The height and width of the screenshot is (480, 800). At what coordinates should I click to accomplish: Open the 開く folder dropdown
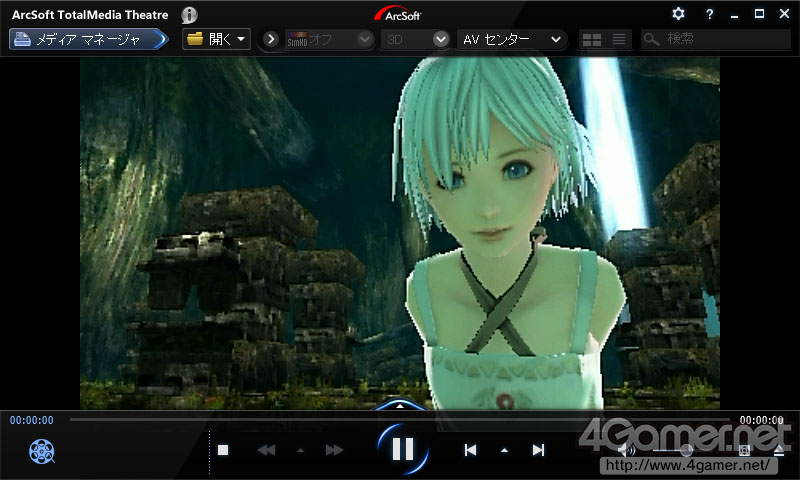pos(216,39)
